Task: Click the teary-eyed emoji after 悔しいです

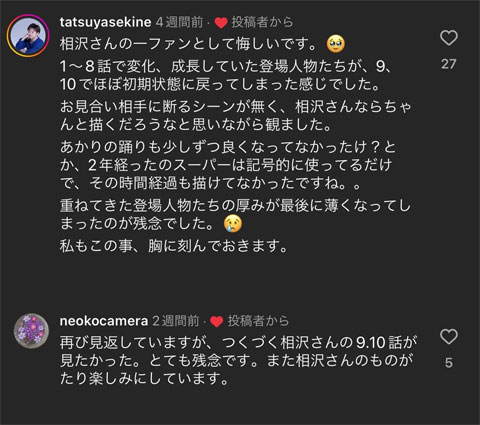Action: pos(336,44)
